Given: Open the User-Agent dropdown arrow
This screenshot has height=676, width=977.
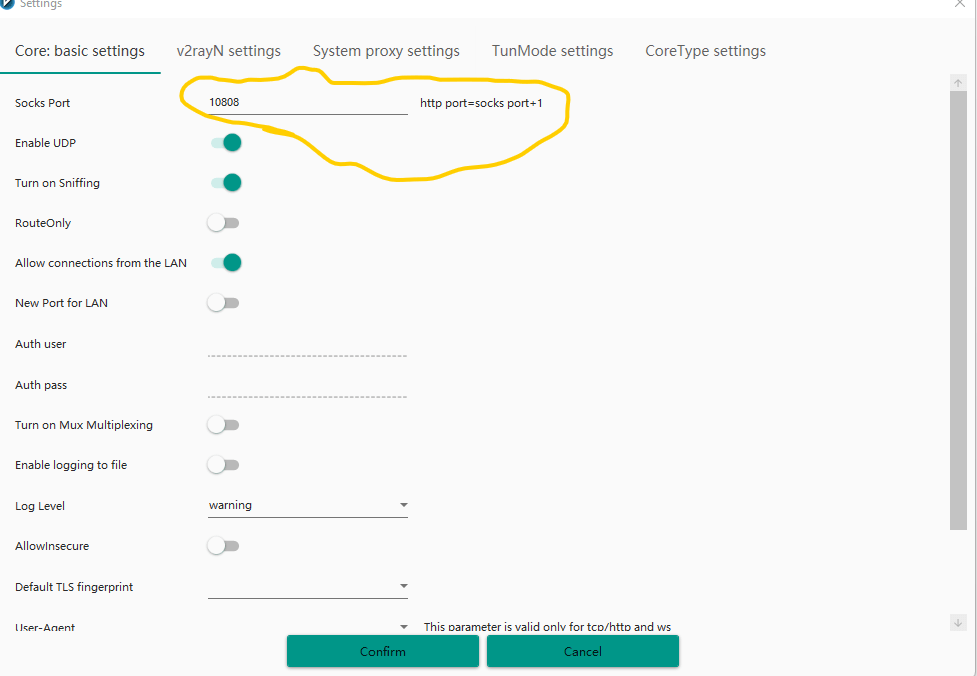Looking at the screenshot, I should point(403,627).
